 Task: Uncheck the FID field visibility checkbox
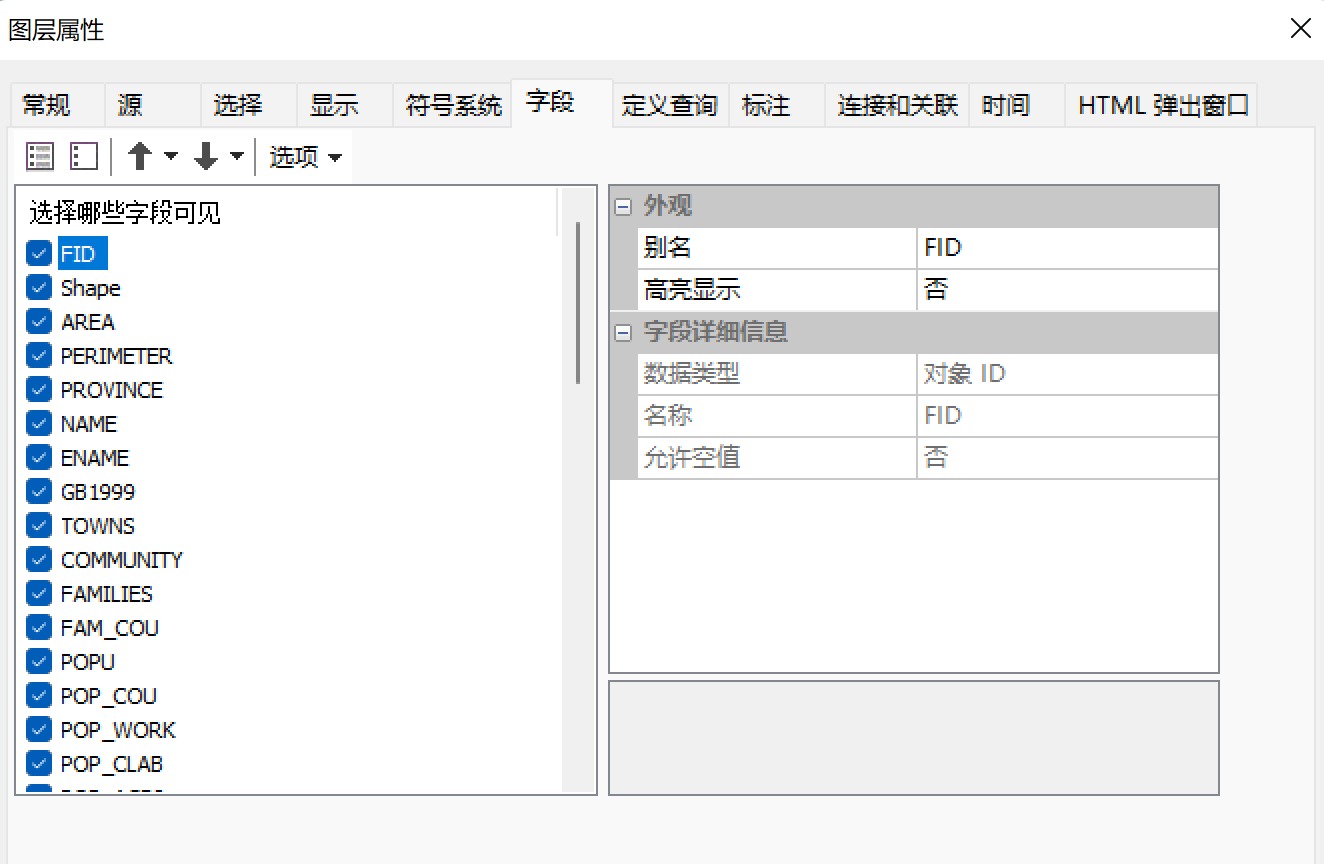tap(38, 253)
